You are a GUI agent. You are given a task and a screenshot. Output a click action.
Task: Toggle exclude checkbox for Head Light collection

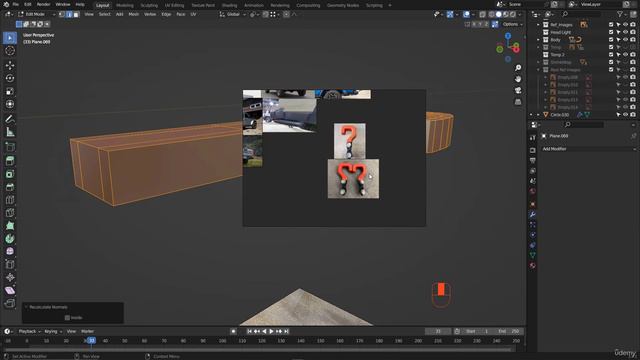pyautogui.click(x=611, y=32)
